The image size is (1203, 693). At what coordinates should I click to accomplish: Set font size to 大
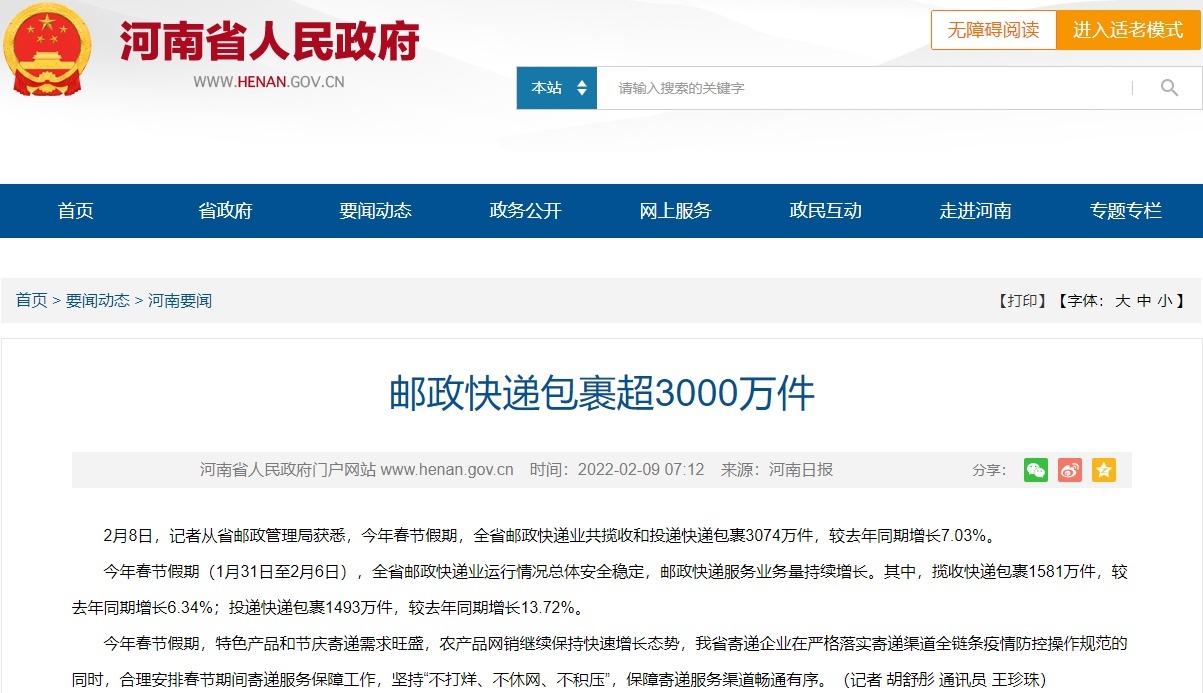[1122, 301]
